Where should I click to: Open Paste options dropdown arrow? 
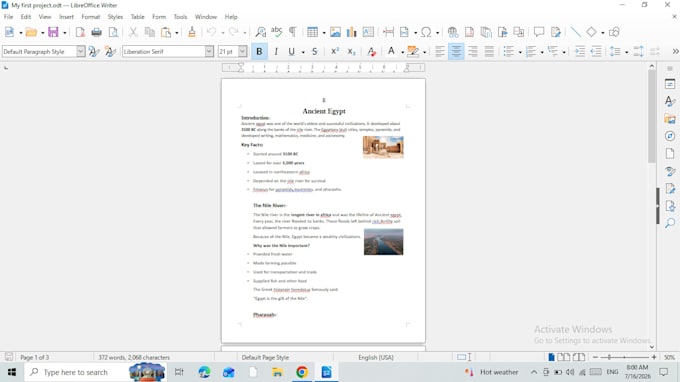(x=177, y=33)
